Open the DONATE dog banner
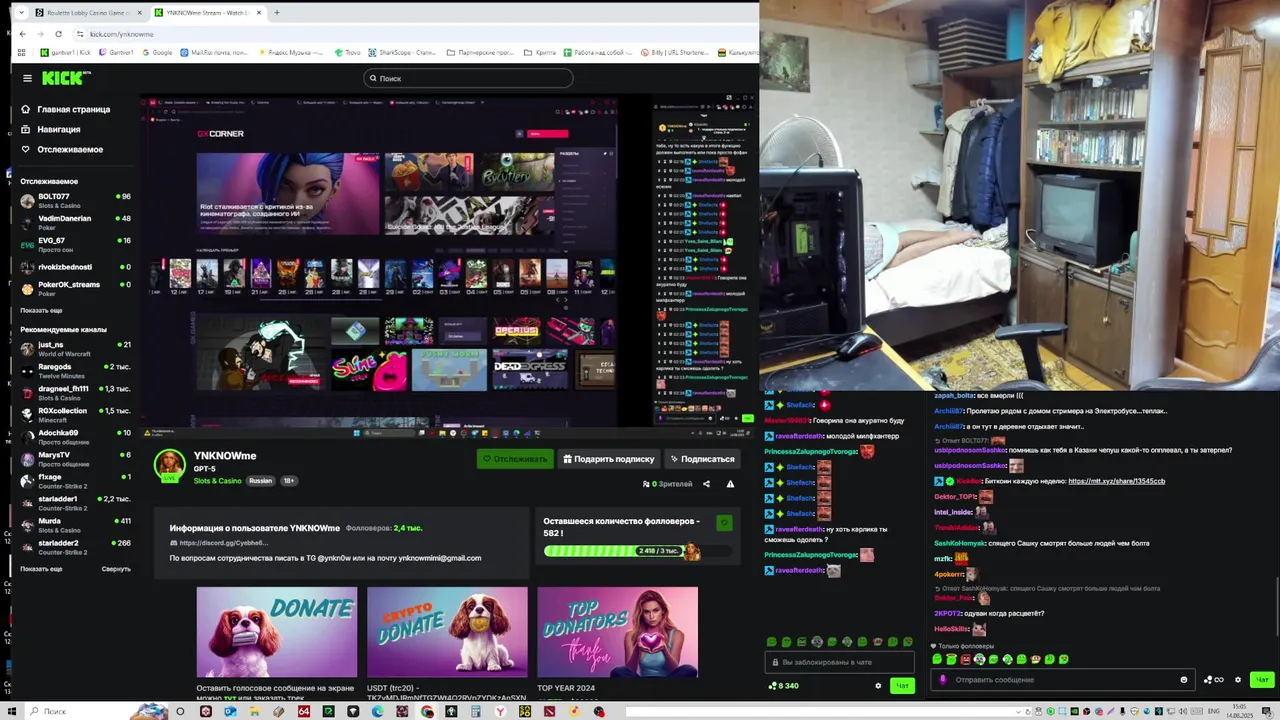Viewport: 1280px width, 720px height. (277, 632)
